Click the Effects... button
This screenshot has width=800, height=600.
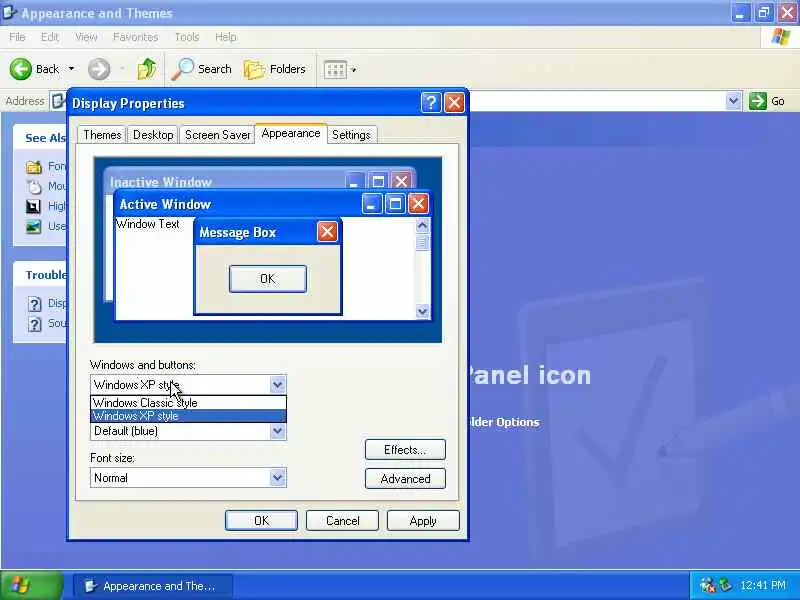pyautogui.click(x=405, y=450)
